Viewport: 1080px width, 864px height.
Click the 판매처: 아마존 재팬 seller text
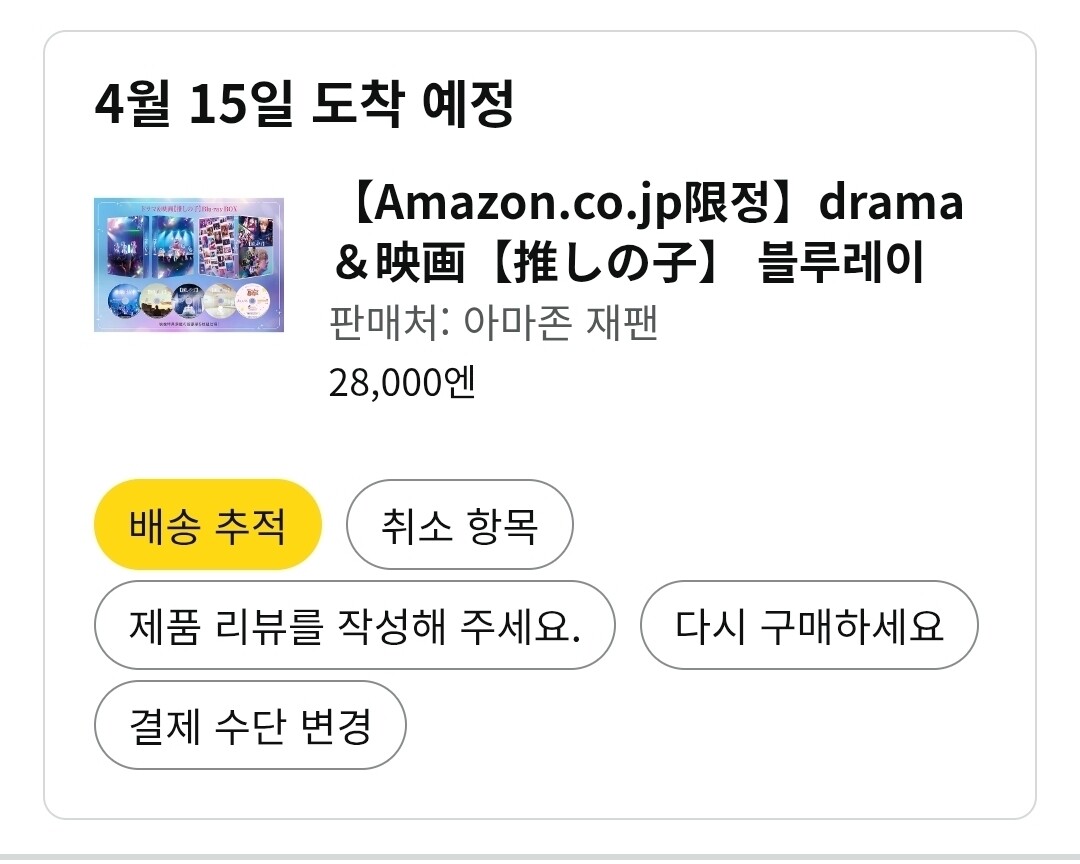(493, 322)
